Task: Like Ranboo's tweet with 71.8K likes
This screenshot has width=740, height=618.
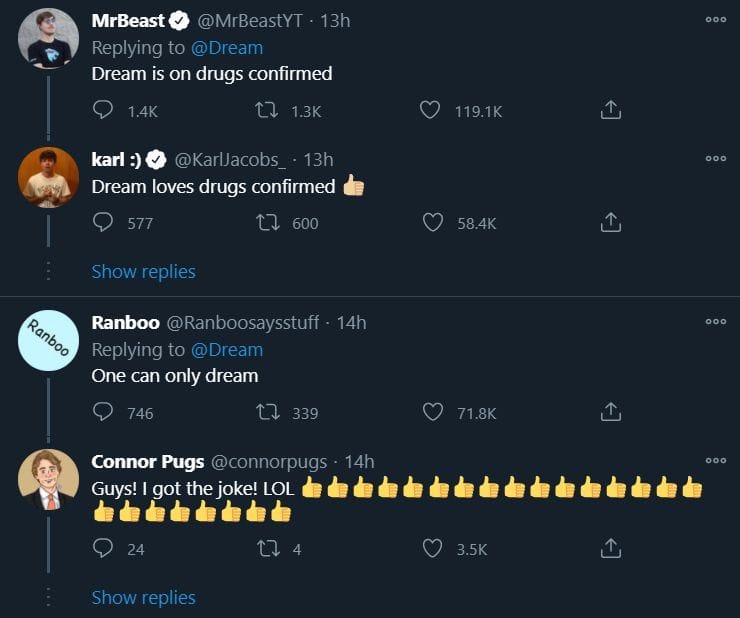Action: point(432,412)
